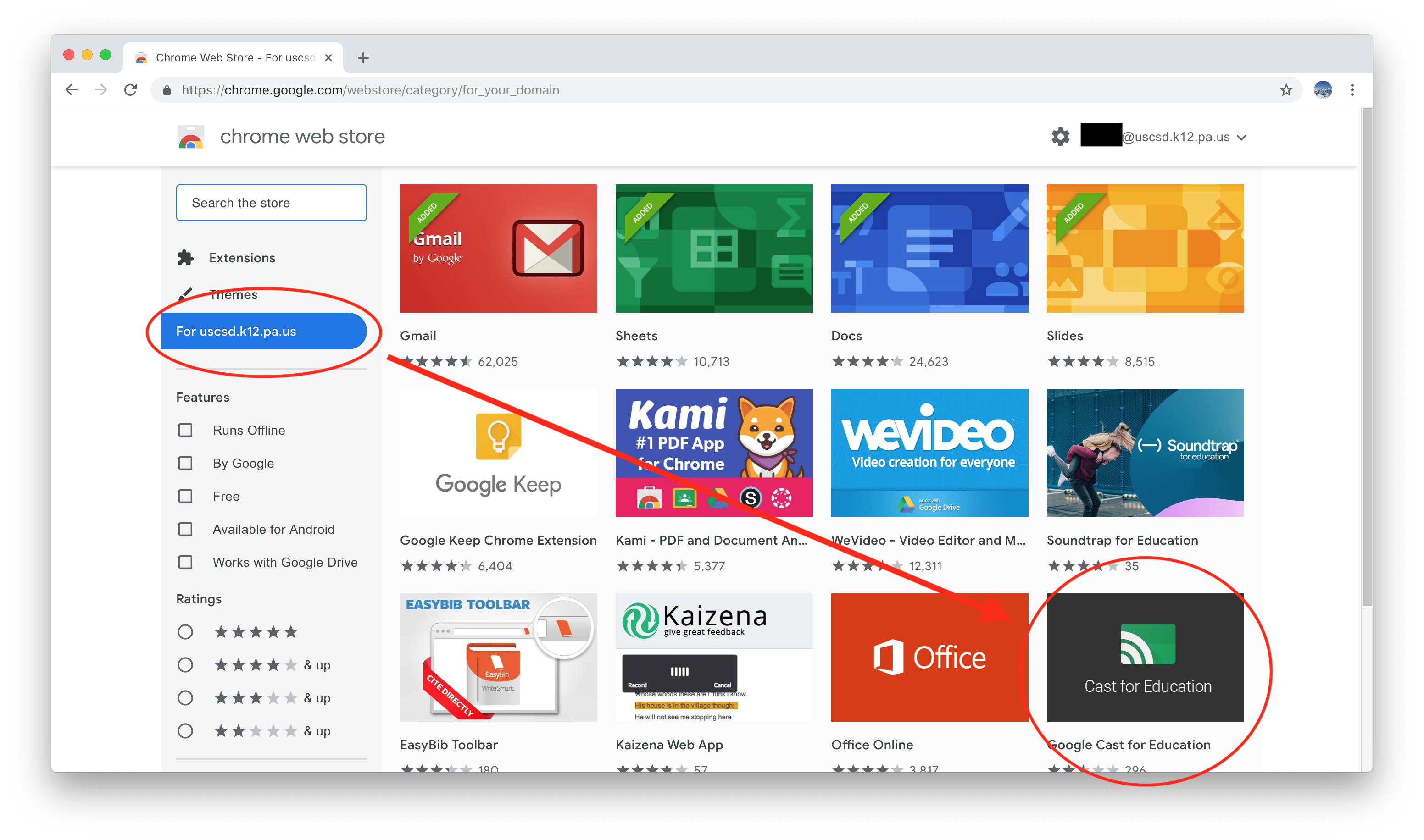Screen dimensions: 1424x840
Task: Select the five stars rating option
Action: tap(185, 632)
